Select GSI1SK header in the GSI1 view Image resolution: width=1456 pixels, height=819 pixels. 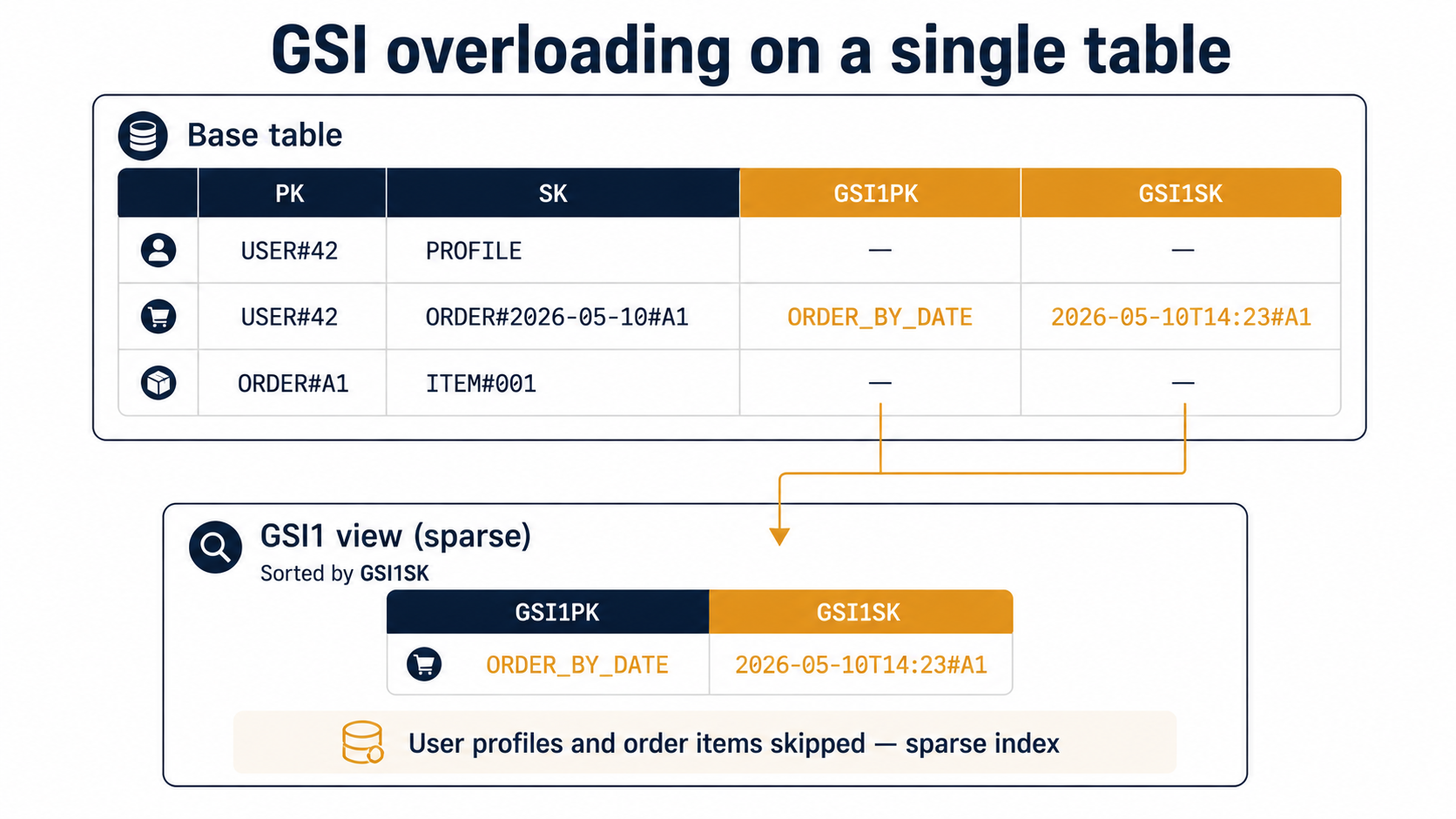tap(861, 613)
